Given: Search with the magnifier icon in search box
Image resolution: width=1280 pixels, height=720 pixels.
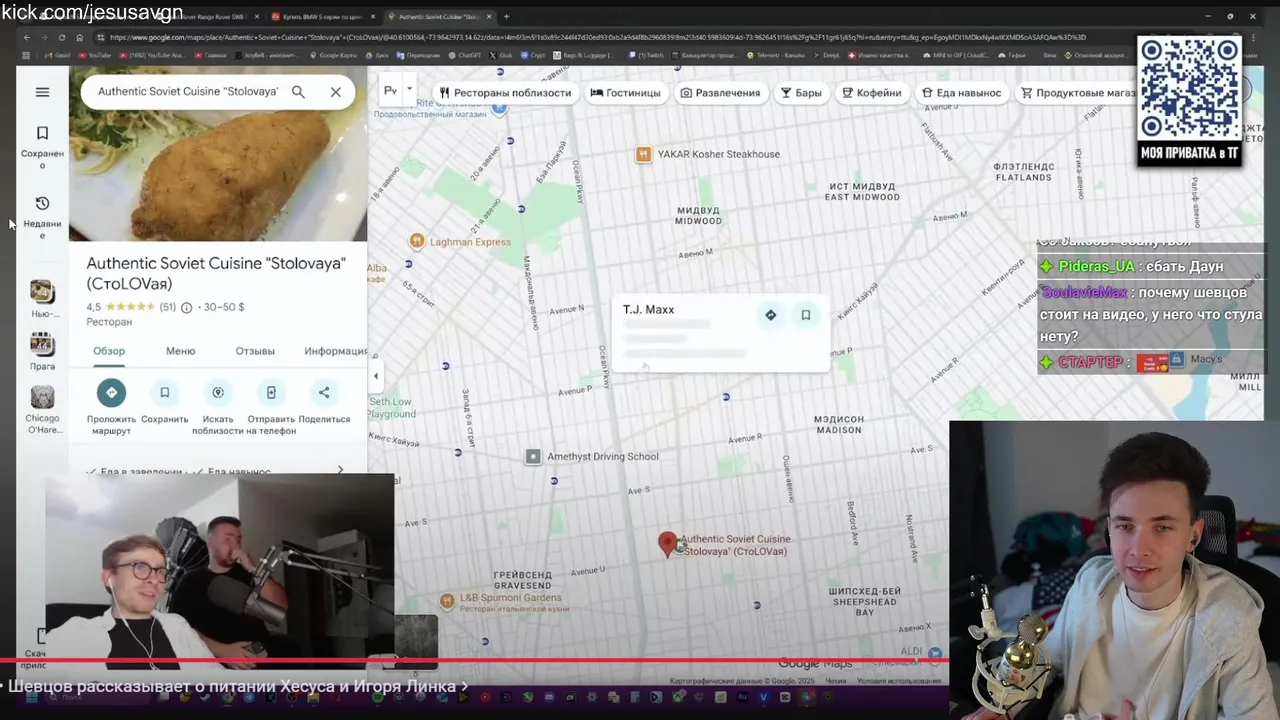Looking at the screenshot, I should [298, 92].
